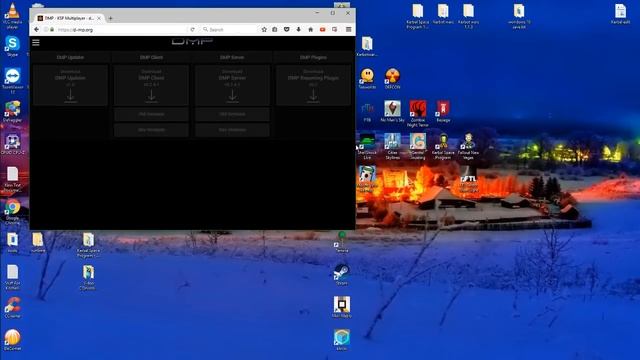
Task: Click the DMP logo at page top
Action: pos(192,41)
